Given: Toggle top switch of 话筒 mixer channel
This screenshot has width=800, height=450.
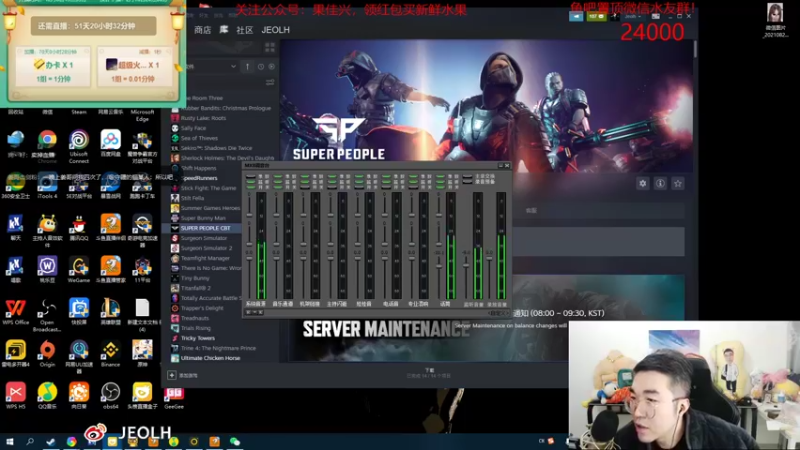Looking at the screenshot, I should pos(440,177).
